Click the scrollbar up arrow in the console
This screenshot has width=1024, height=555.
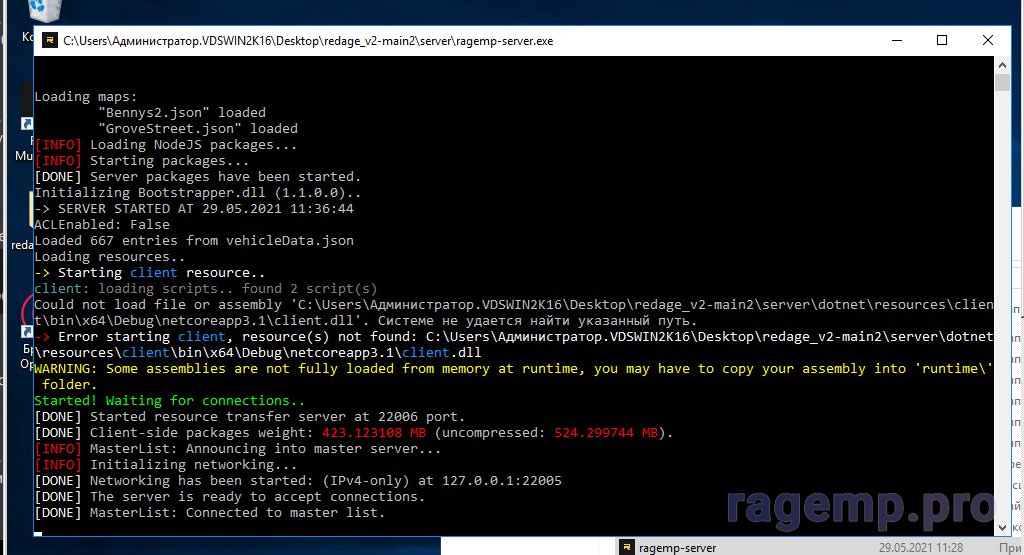(x=1003, y=66)
